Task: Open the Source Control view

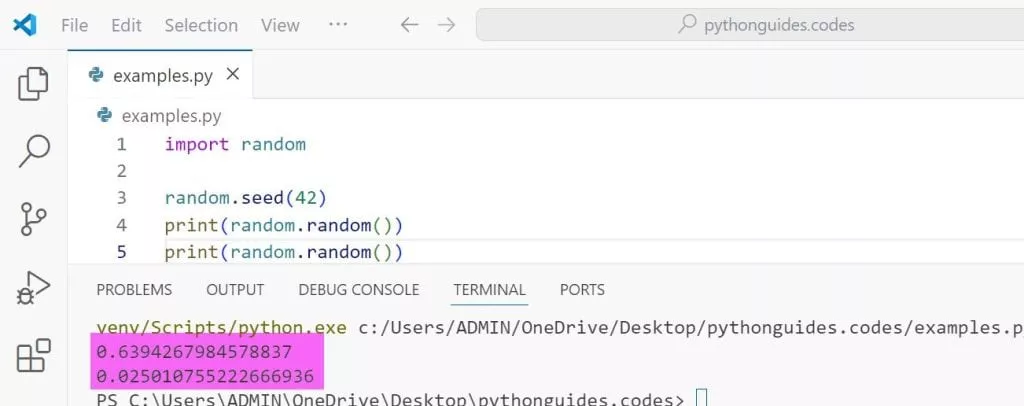Action: (34, 218)
